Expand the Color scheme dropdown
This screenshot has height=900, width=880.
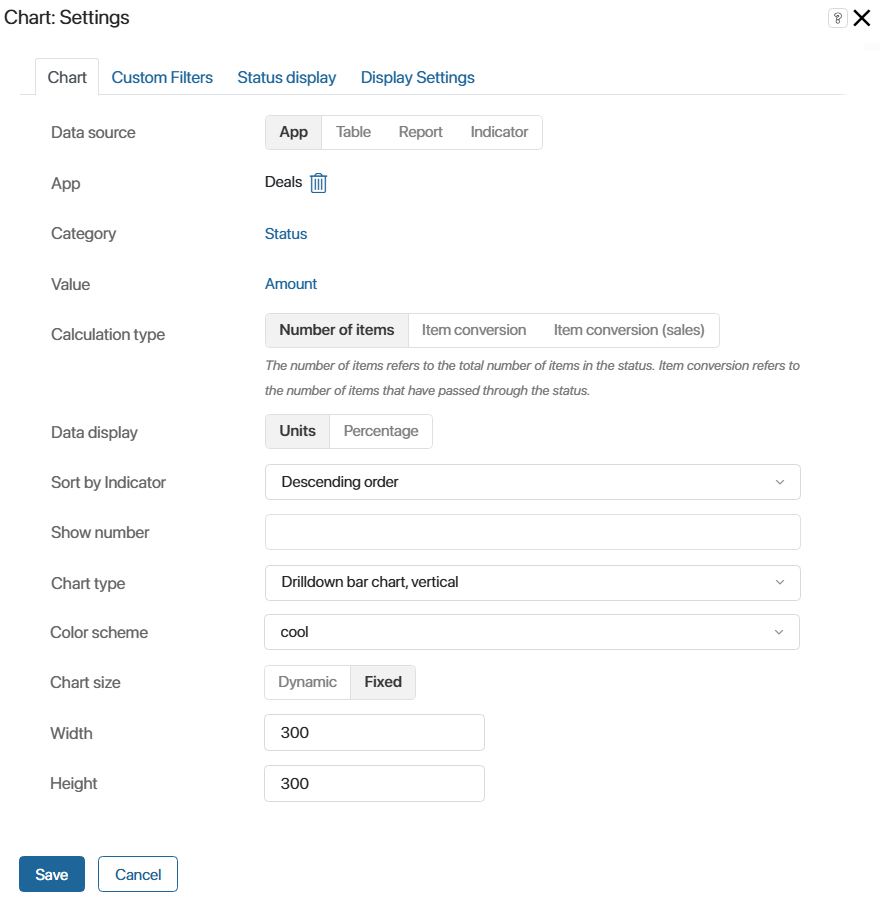click(532, 632)
